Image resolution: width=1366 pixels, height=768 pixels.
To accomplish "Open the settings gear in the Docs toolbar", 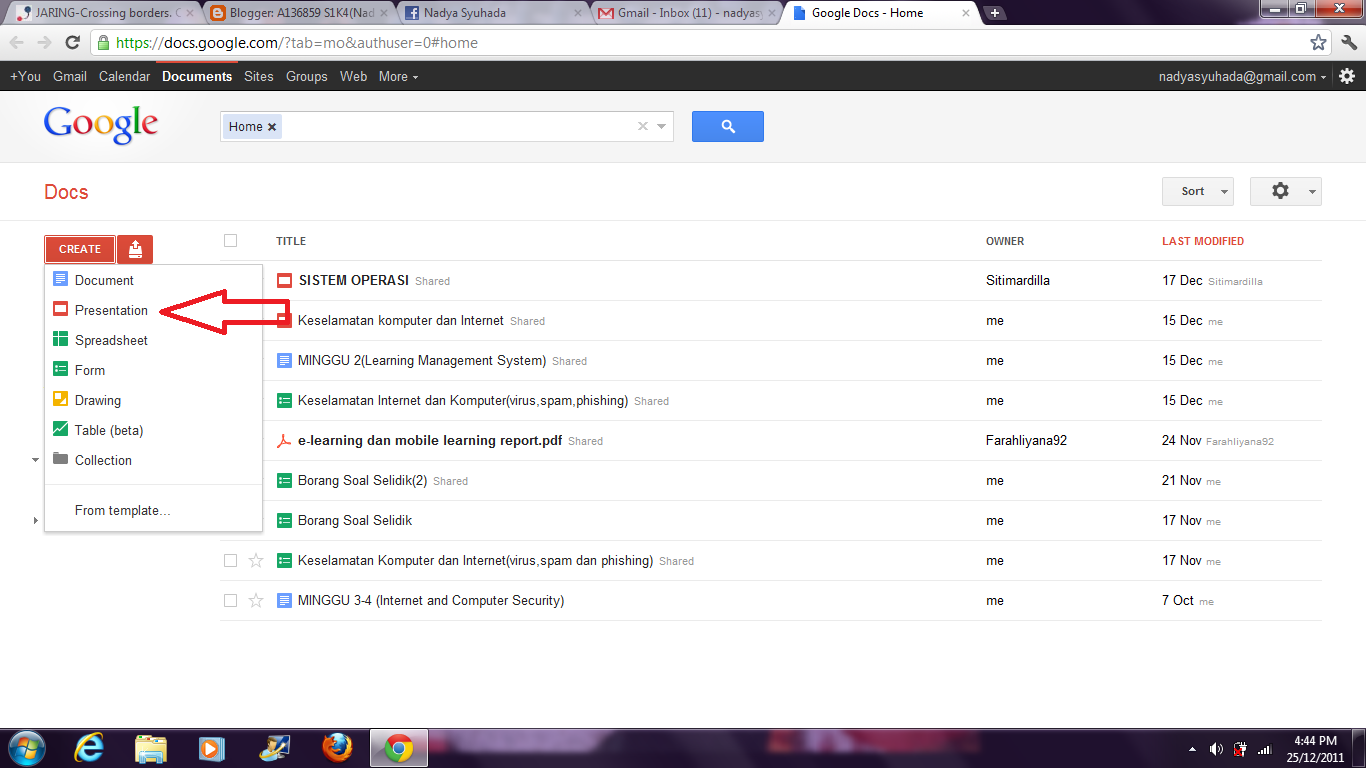I will coord(1286,191).
